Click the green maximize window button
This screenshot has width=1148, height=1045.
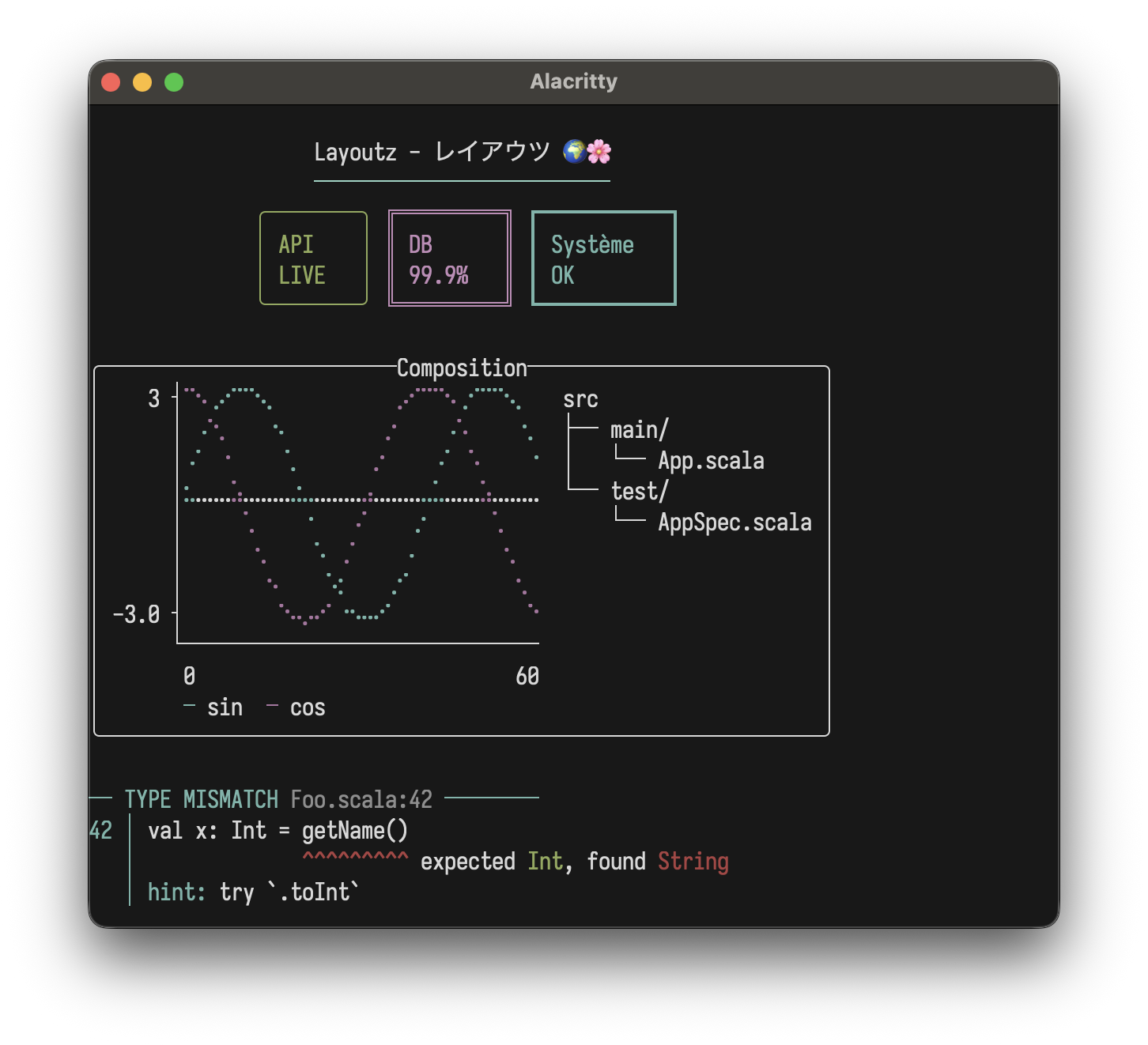click(x=174, y=82)
